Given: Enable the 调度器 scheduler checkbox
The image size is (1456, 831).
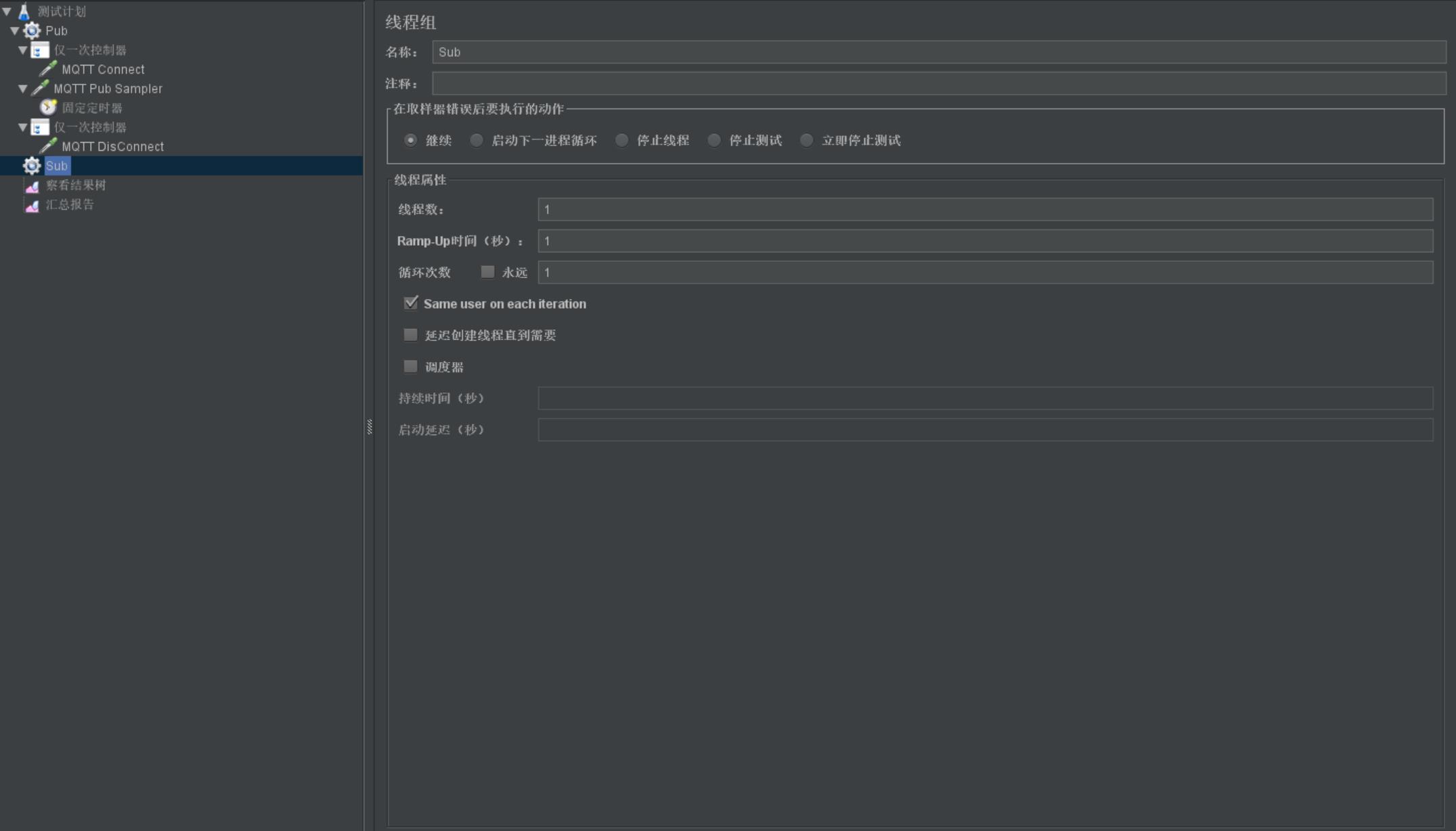Looking at the screenshot, I should 411,366.
